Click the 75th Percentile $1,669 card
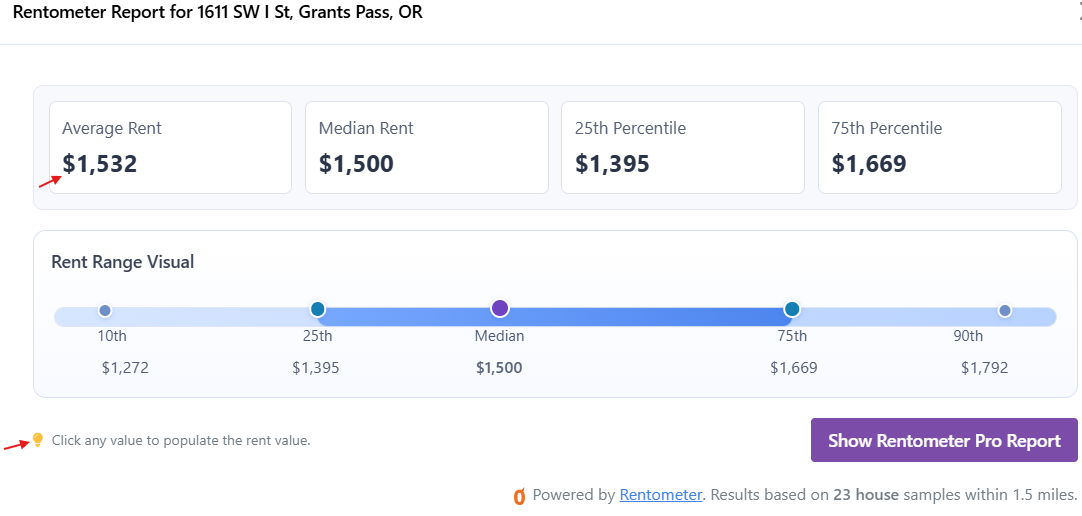The height and width of the screenshot is (516, 1082). click(939, 148)
